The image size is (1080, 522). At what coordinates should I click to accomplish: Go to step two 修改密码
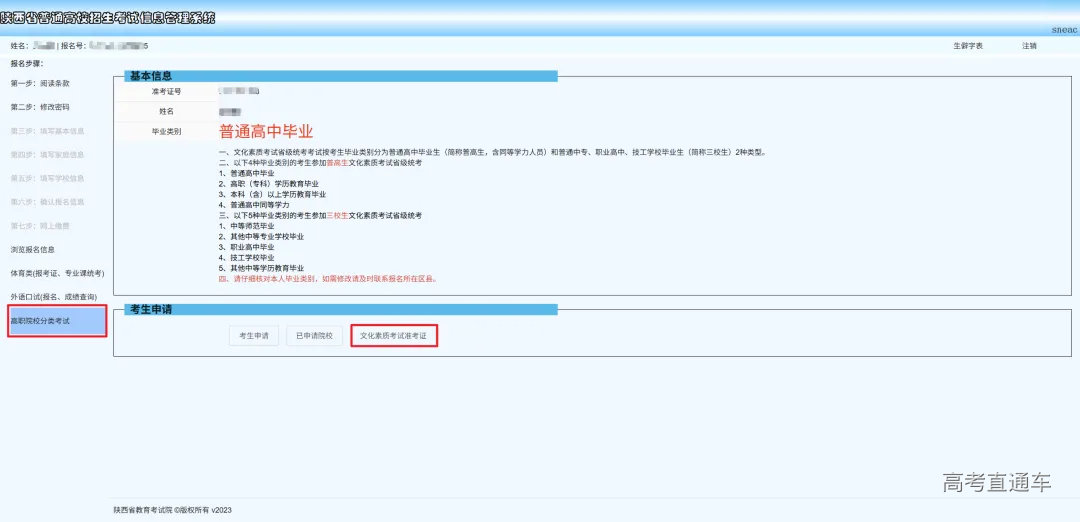(x=40, y=107)
